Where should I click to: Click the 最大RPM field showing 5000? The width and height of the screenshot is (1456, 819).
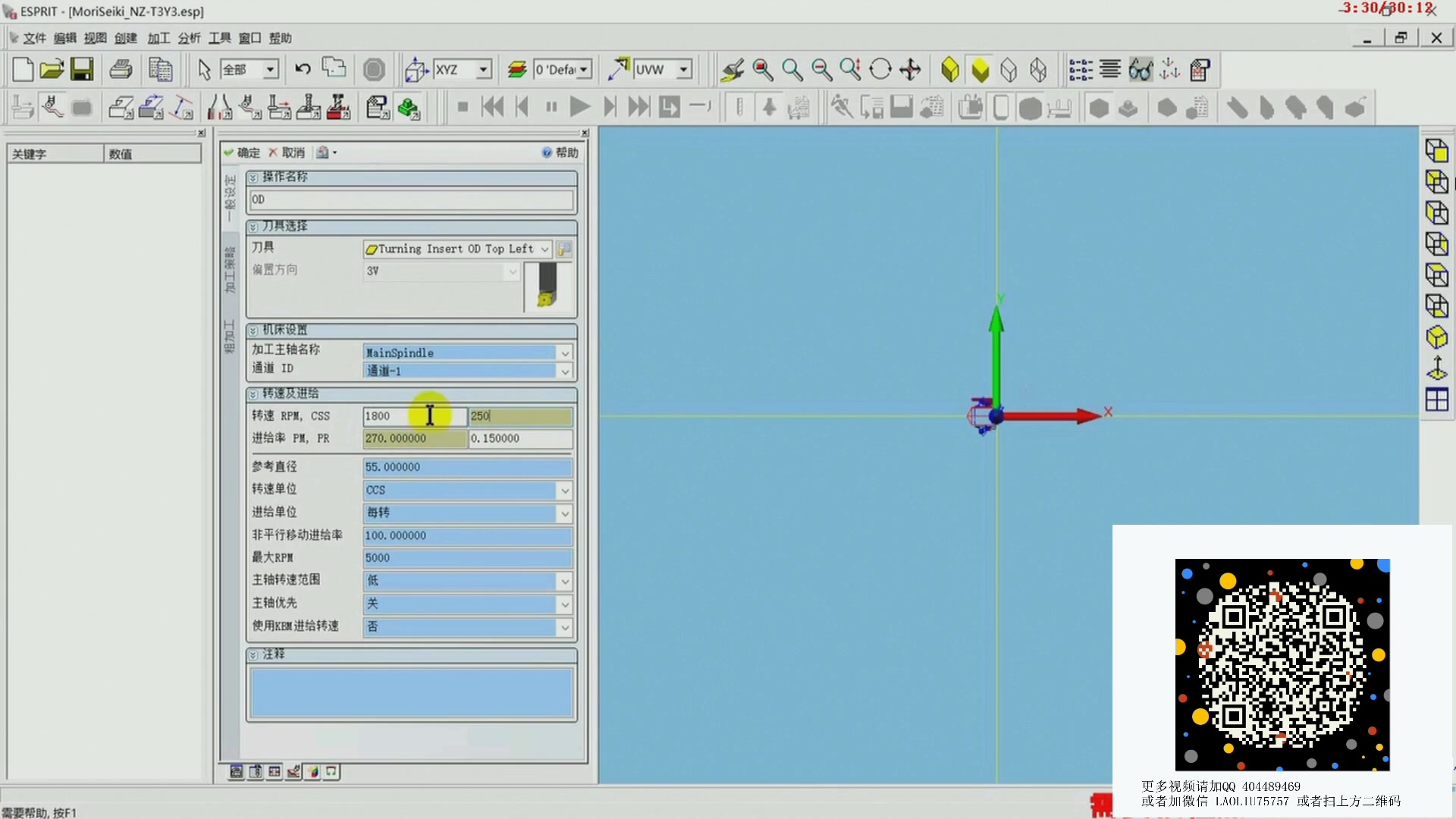467,558
